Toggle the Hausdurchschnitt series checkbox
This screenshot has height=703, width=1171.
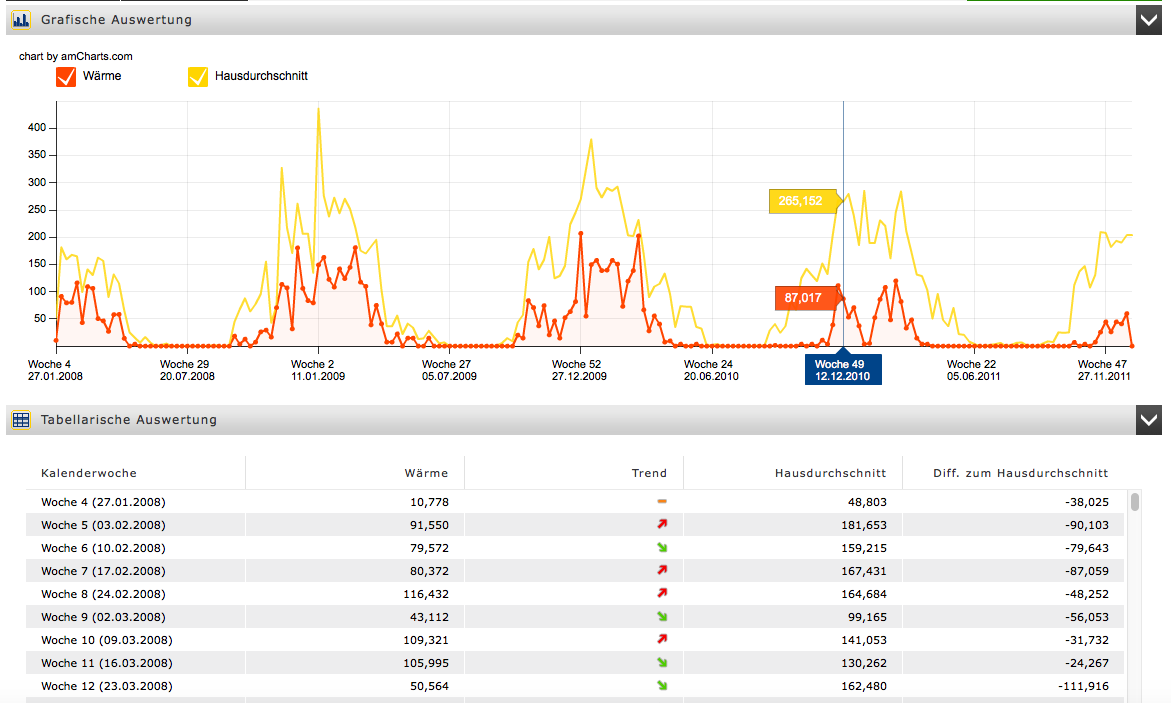tap(198, 77)
